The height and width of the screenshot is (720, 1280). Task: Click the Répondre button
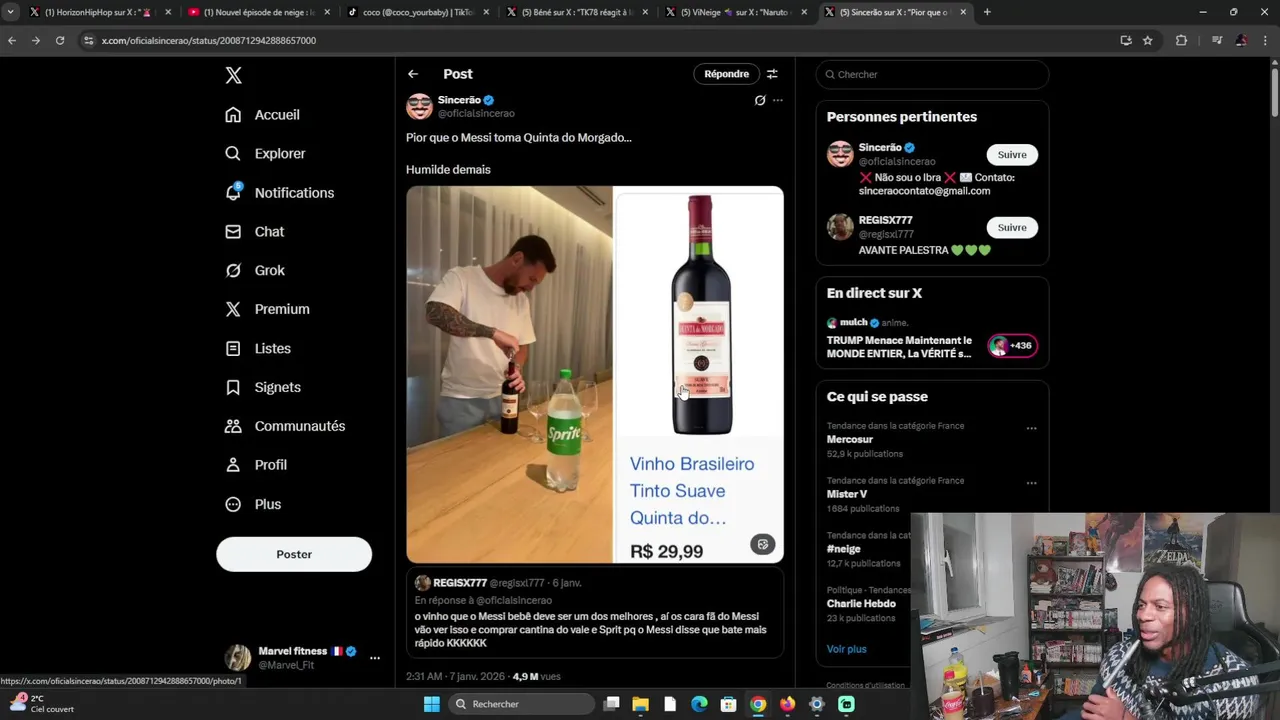click(x=726, y=74)
